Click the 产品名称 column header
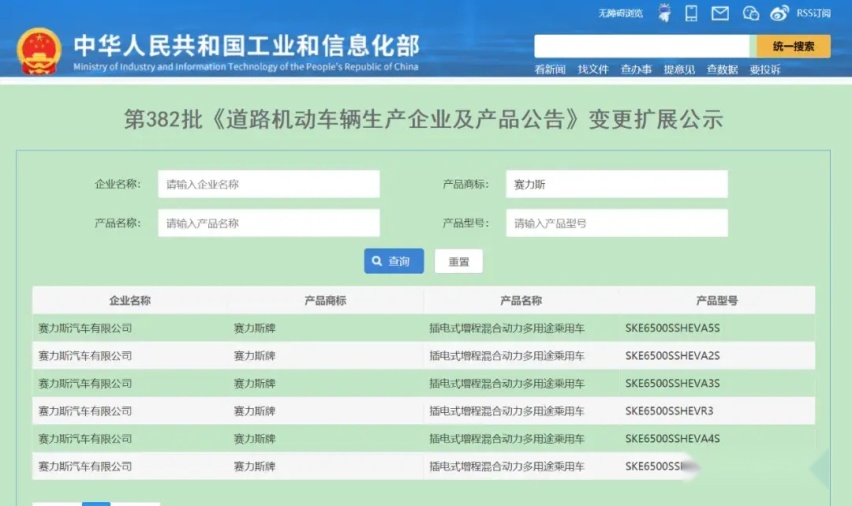This screenshot has height=506, width=852. click(x=521, y=301)
